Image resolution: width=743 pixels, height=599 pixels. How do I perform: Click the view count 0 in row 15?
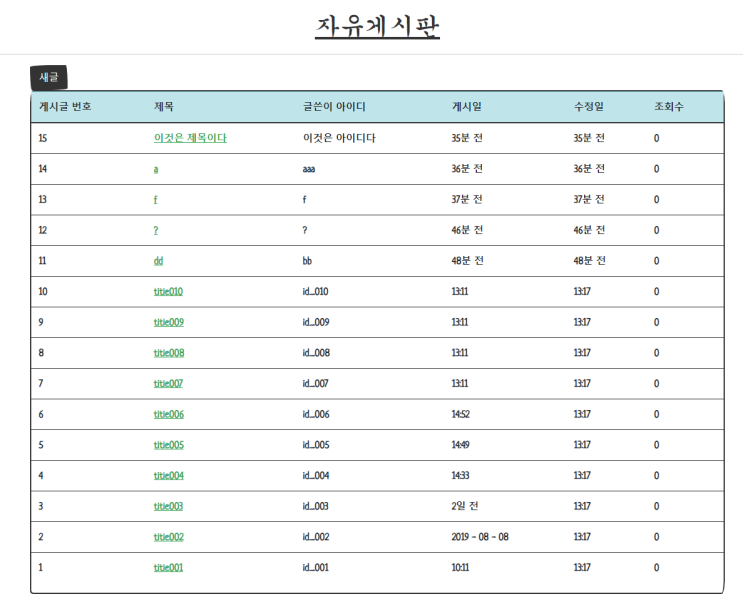tap(656, 138)
